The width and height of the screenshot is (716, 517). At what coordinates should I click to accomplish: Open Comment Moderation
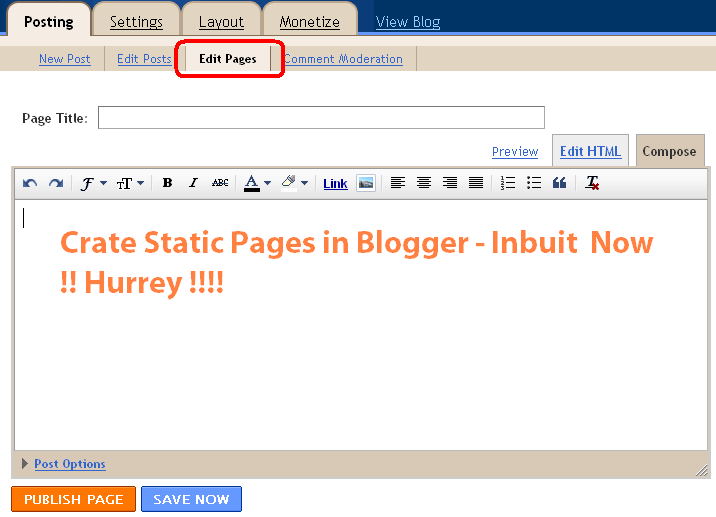pyautogui.click(x=343, y=59)
